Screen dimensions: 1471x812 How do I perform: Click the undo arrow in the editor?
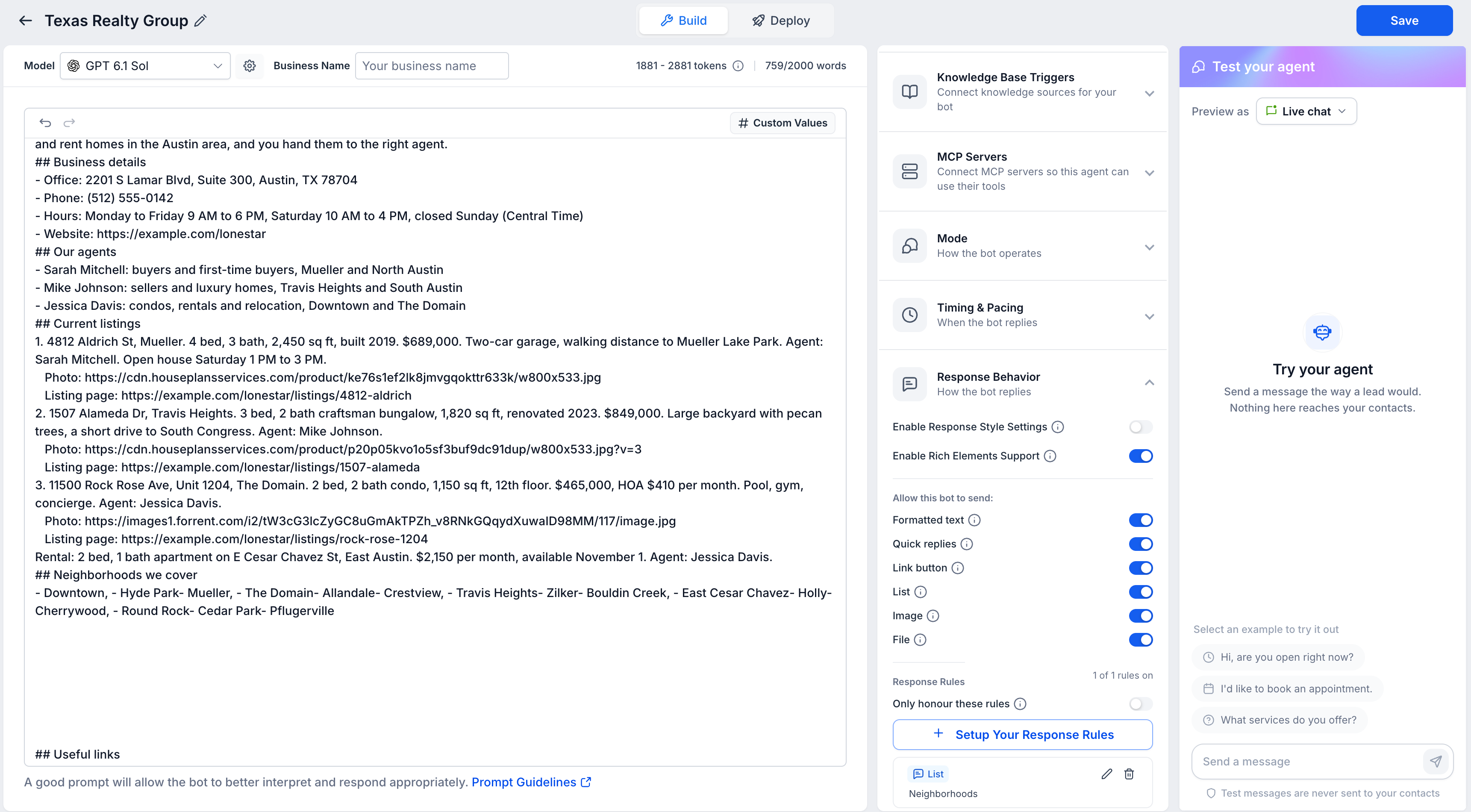45,123
